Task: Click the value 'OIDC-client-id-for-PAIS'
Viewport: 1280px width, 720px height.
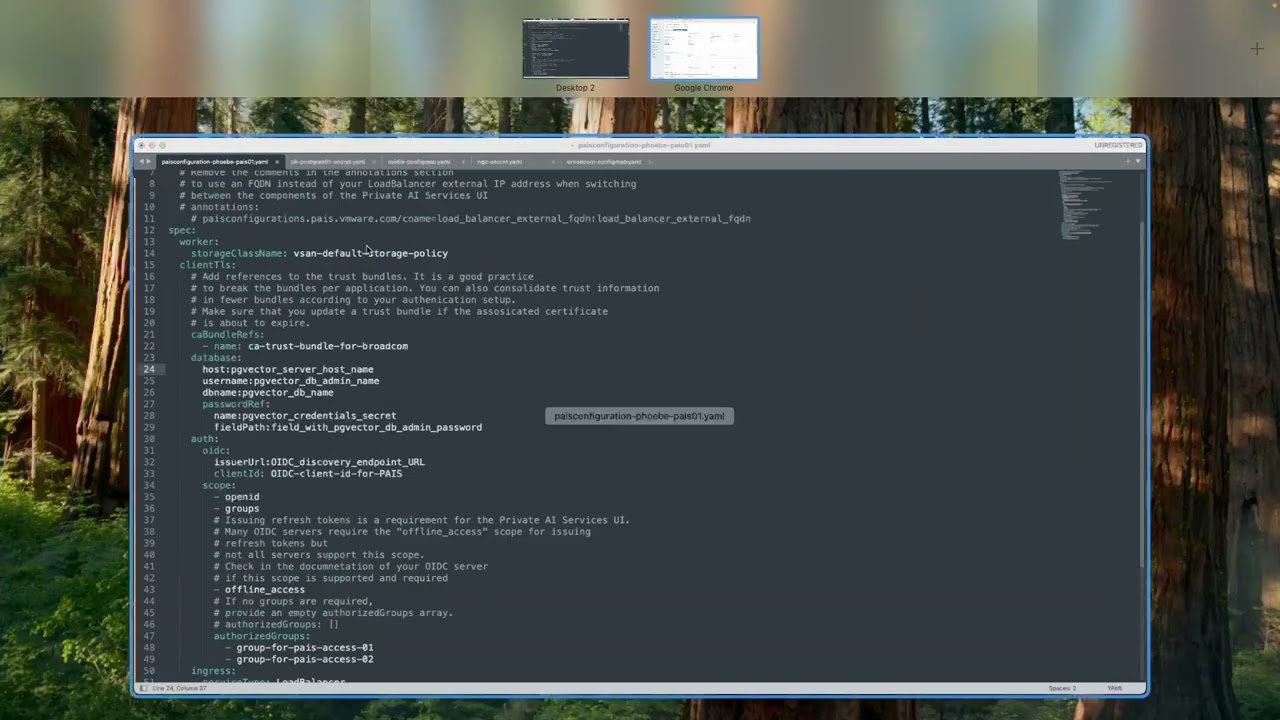Action: coord(336,474)
